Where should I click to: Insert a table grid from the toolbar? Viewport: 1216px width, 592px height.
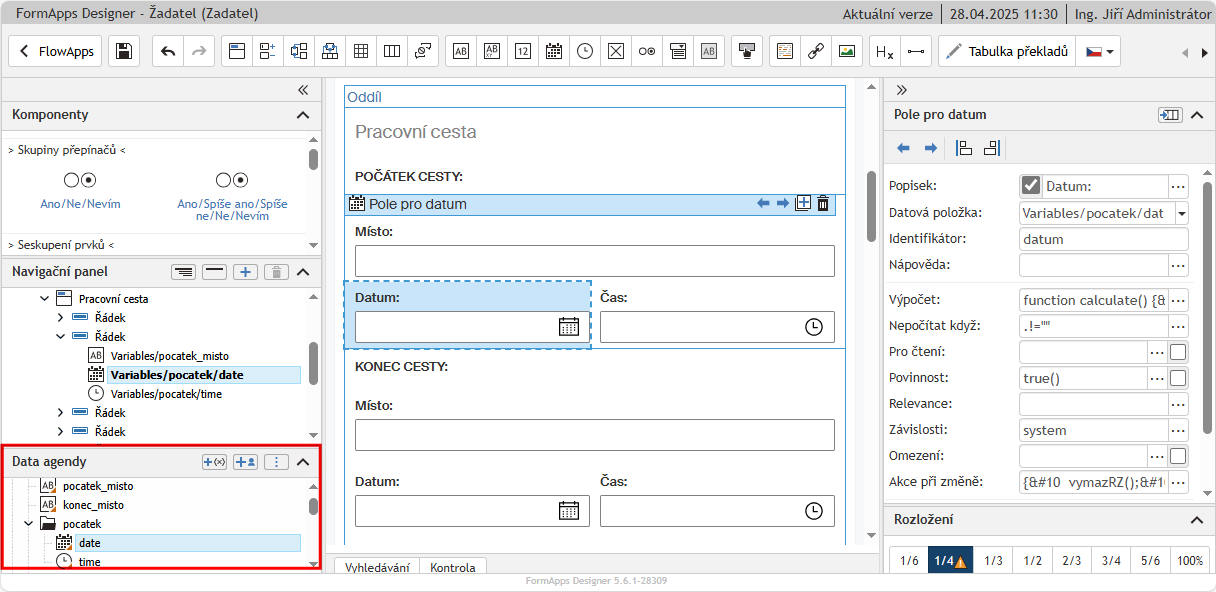(361, 51)
